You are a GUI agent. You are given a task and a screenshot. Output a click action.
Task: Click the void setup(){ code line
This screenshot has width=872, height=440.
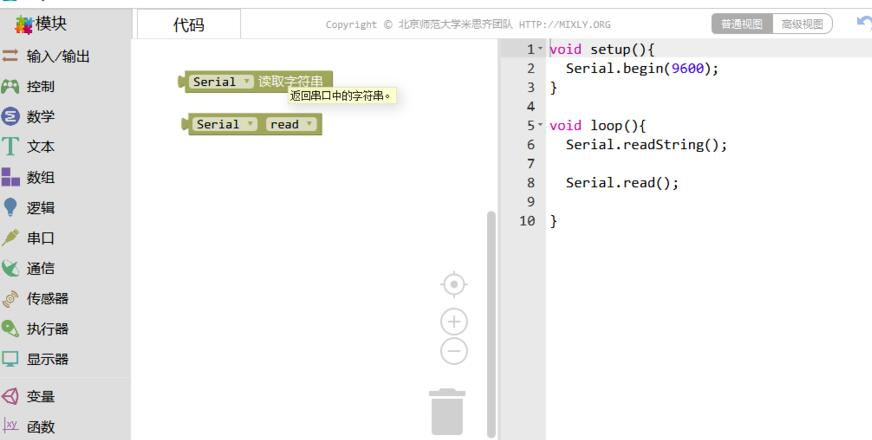(602, 50)
